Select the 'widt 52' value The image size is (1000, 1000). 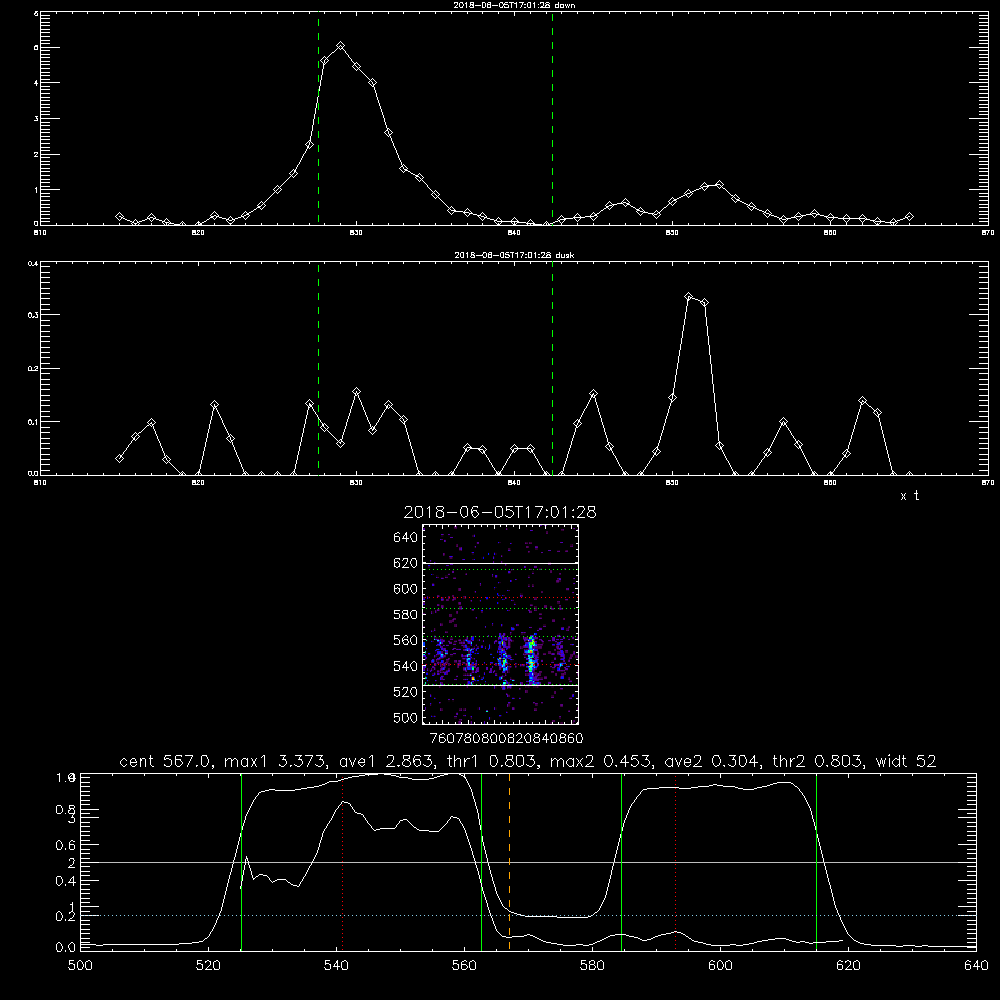point(906,761)
